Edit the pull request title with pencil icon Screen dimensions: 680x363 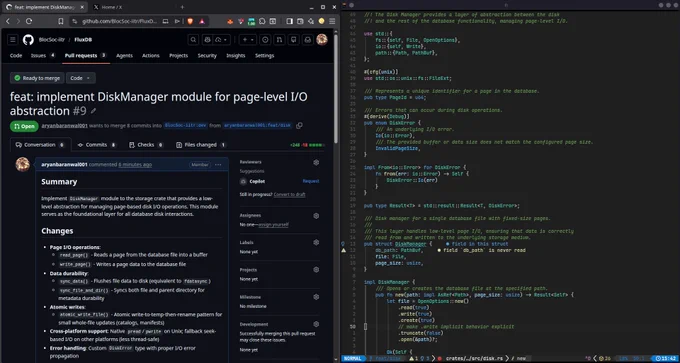click(94, 111)
